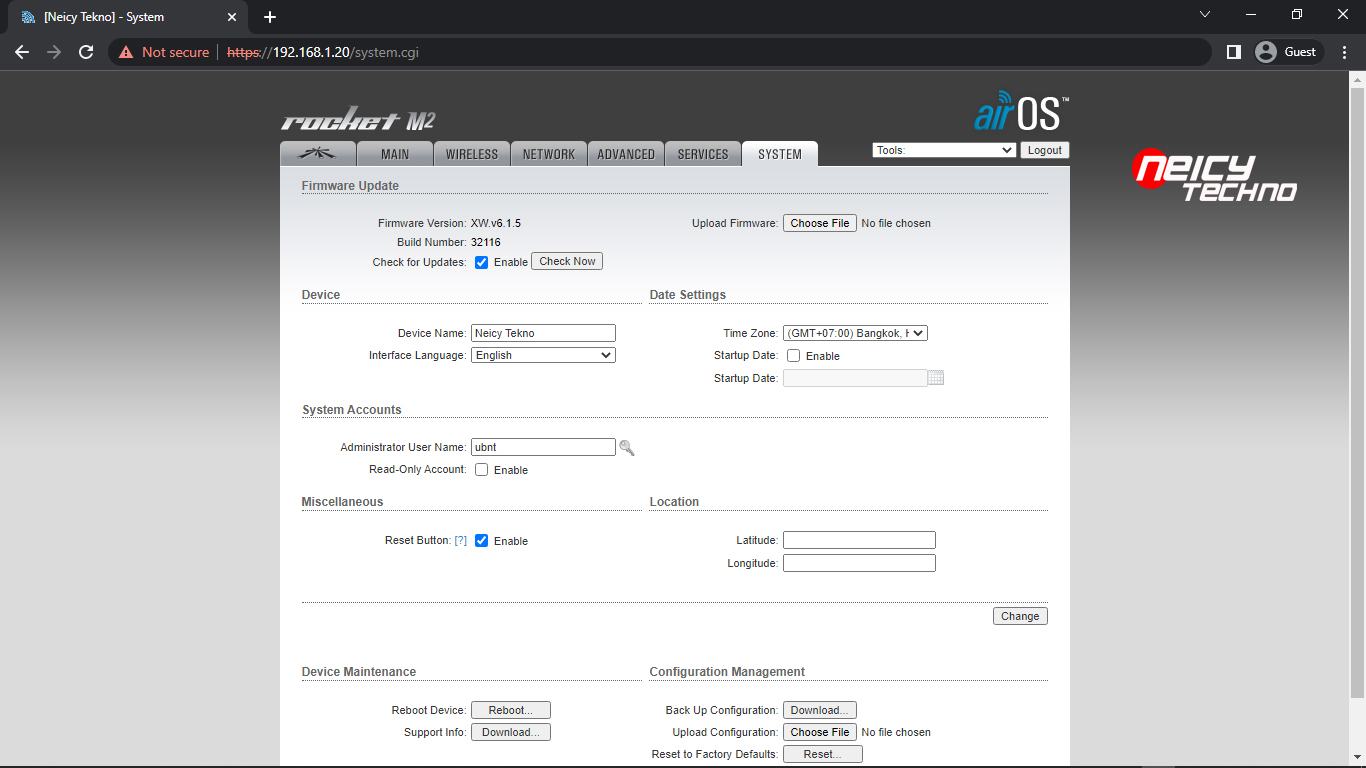This screenshot has height=768, width=1366.
Task: Open the browser side panel icon
Action: coord(1234,52)
